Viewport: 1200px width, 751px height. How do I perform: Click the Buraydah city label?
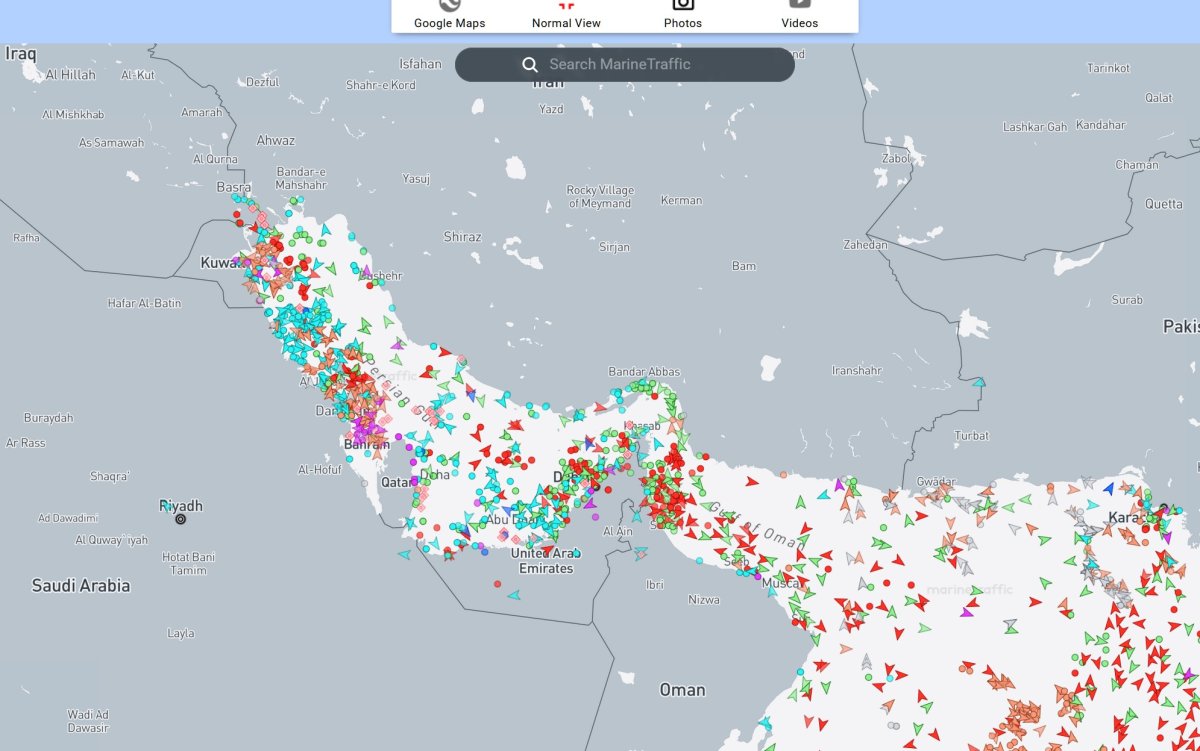(x=48, y=417)
